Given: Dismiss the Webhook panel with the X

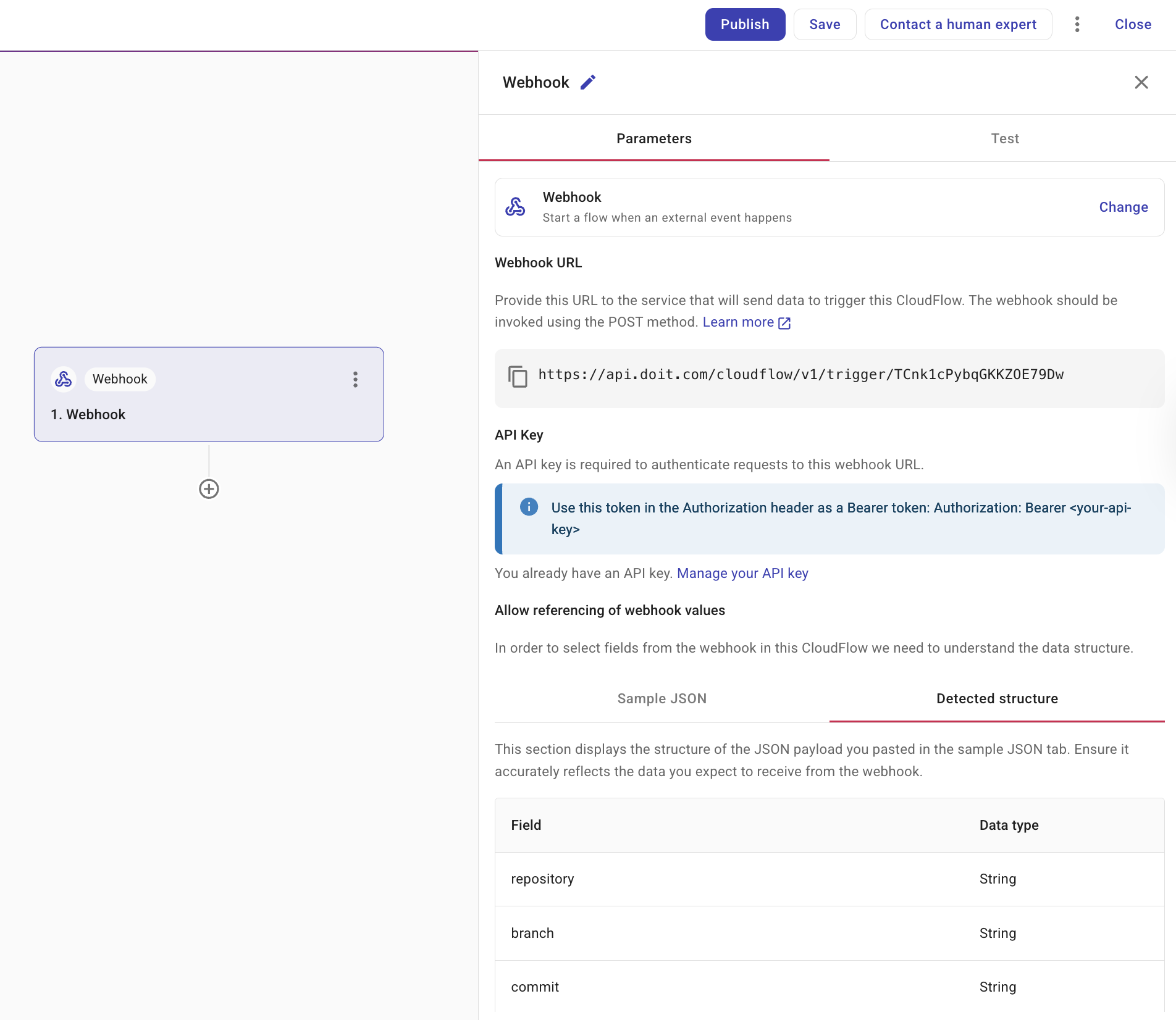Looking at the screenshot, I should [x=1141, y=82].
